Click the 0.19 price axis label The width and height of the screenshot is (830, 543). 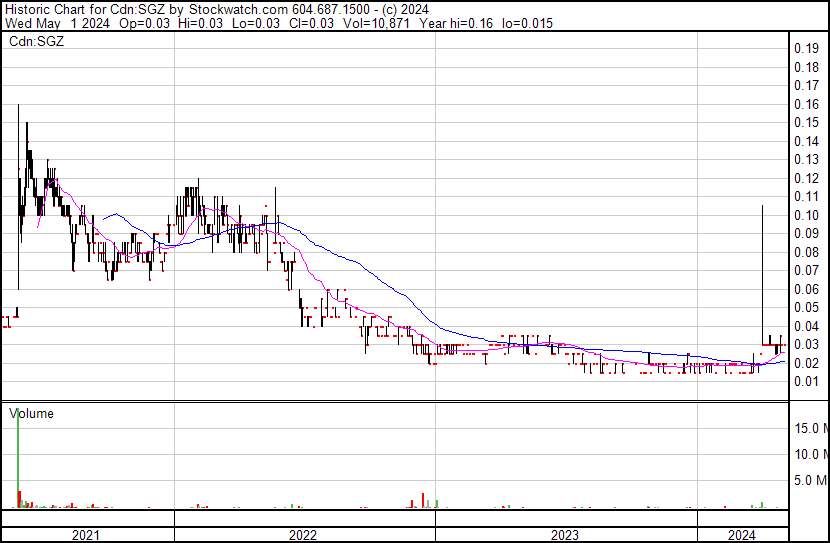point(806,49)
